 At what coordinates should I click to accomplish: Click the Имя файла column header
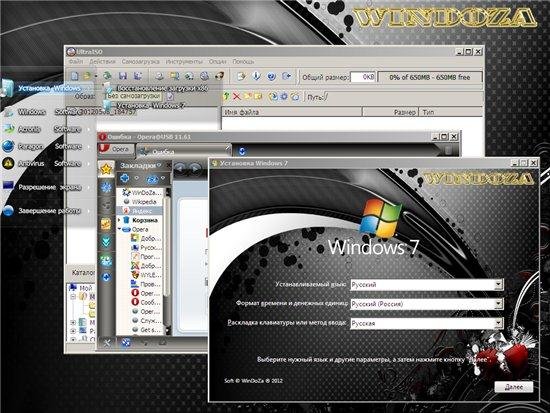(292, 112)
